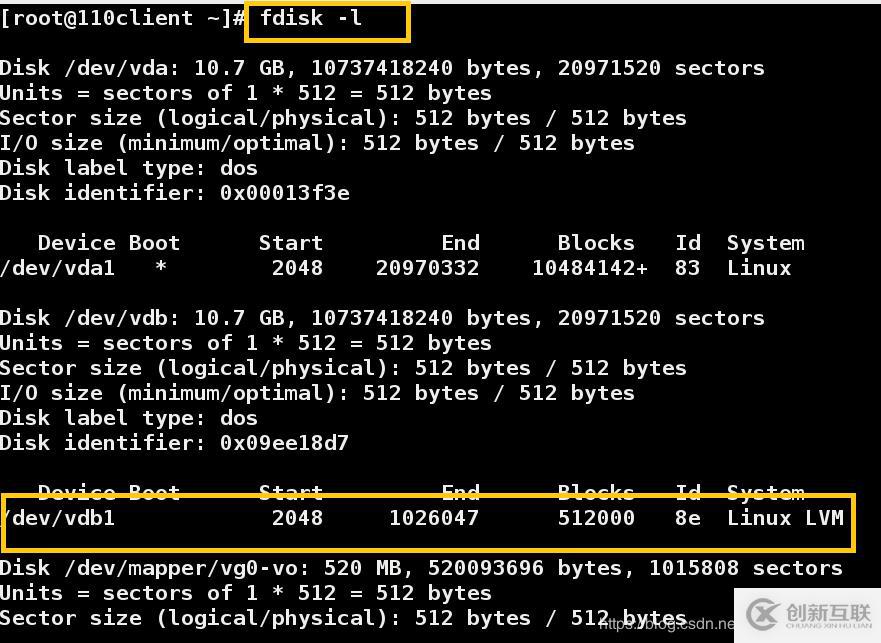The image size is (881, 643).
Task: Click the boot asterisk flag for vda1
Action: [161, 268]
